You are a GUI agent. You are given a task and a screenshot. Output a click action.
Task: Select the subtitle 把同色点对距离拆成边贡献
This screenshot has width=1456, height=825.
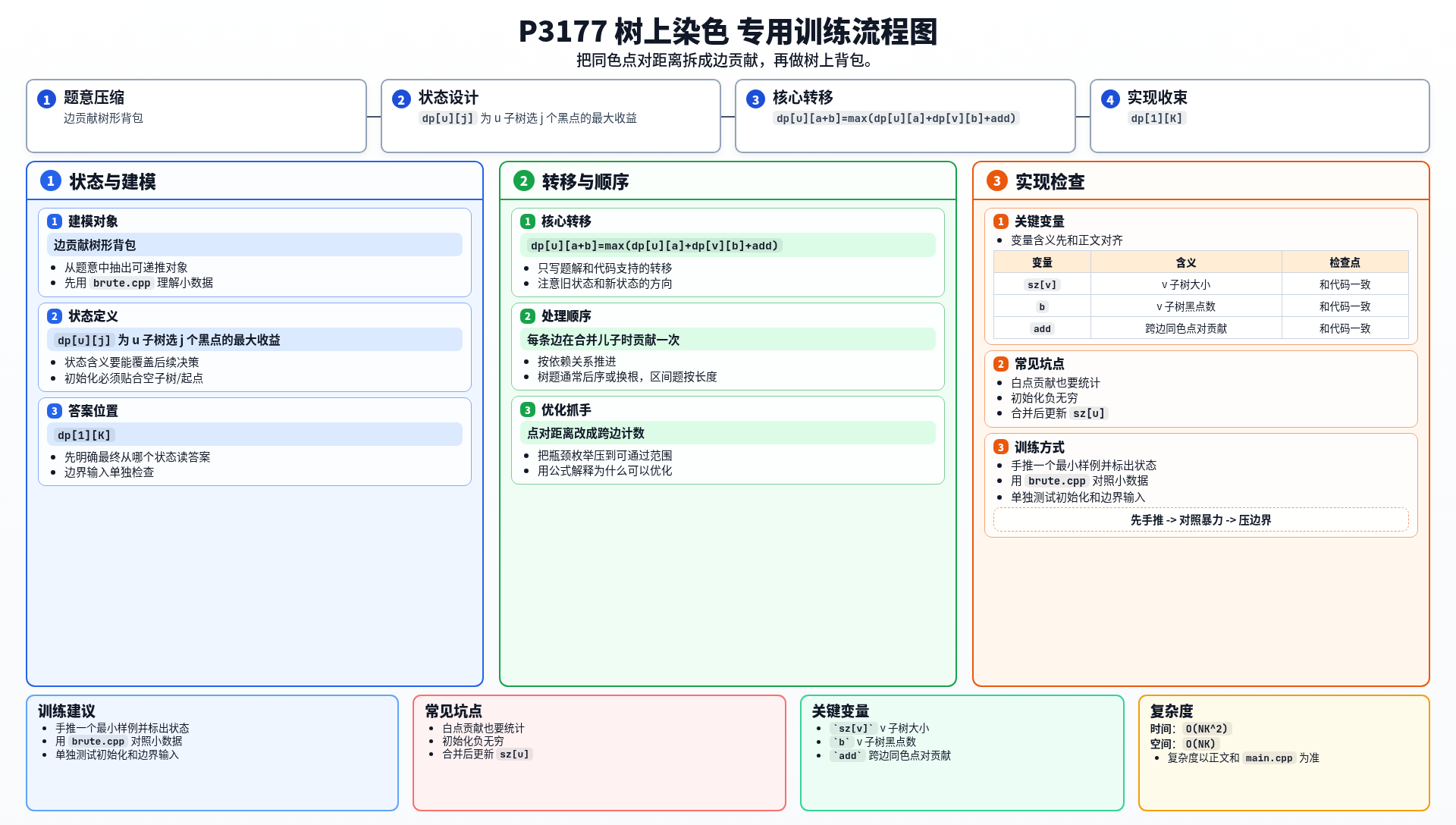pyautogui.click(x=728, y=61)
